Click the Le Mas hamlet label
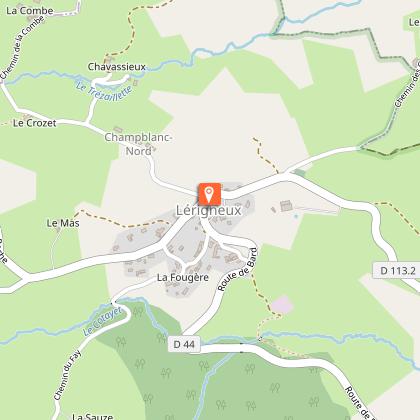Viewport: 420px width, 420px height. pyautogui.click(x=63, y=223)
